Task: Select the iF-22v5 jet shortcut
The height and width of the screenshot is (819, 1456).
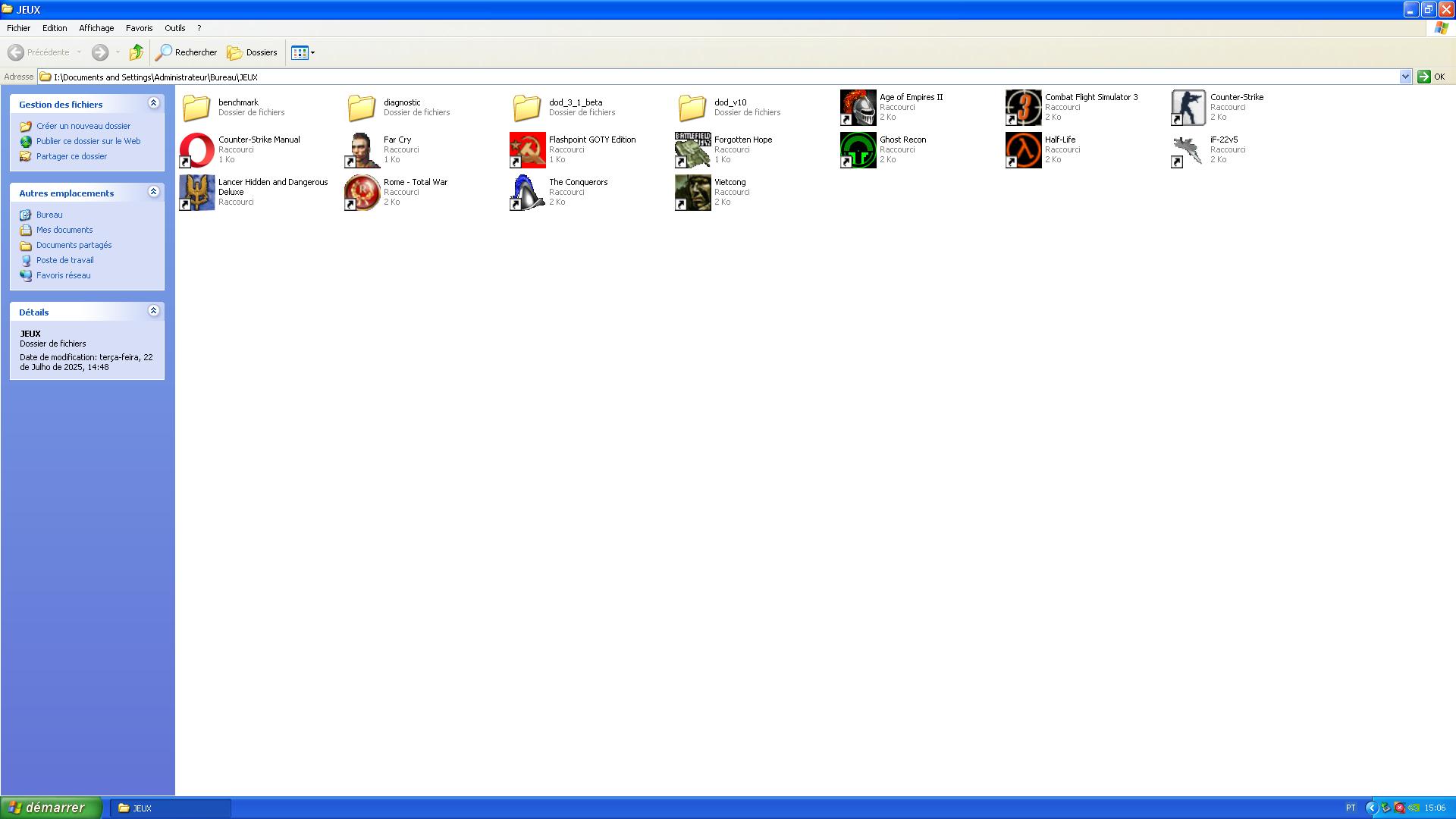Action: (1188, 149)
